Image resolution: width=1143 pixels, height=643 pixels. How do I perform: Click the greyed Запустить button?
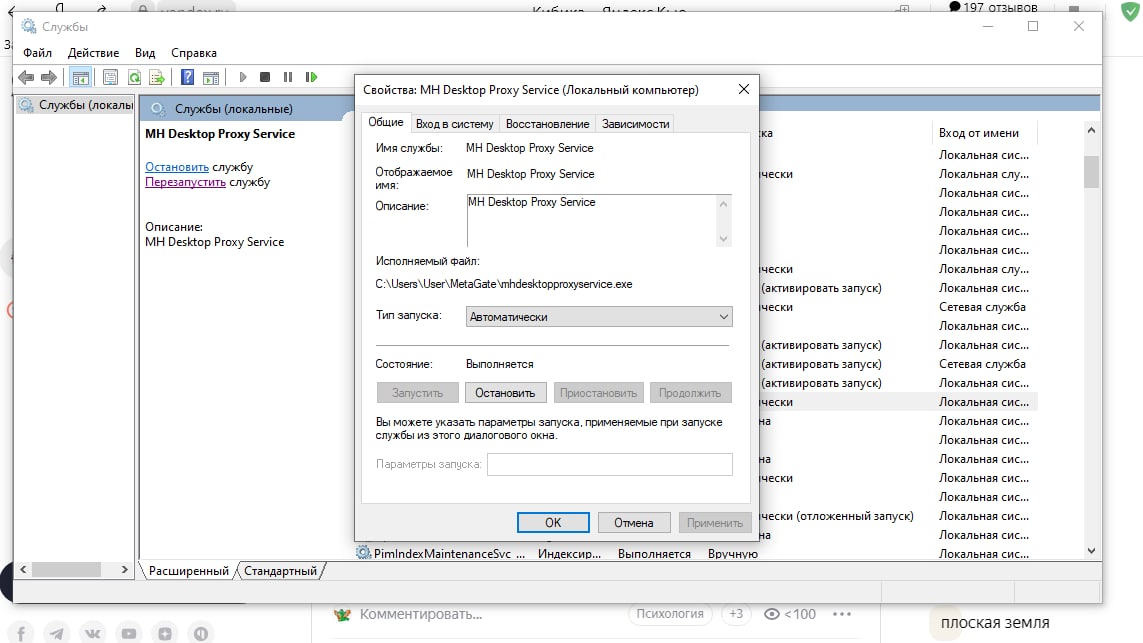tap(418, 393)
